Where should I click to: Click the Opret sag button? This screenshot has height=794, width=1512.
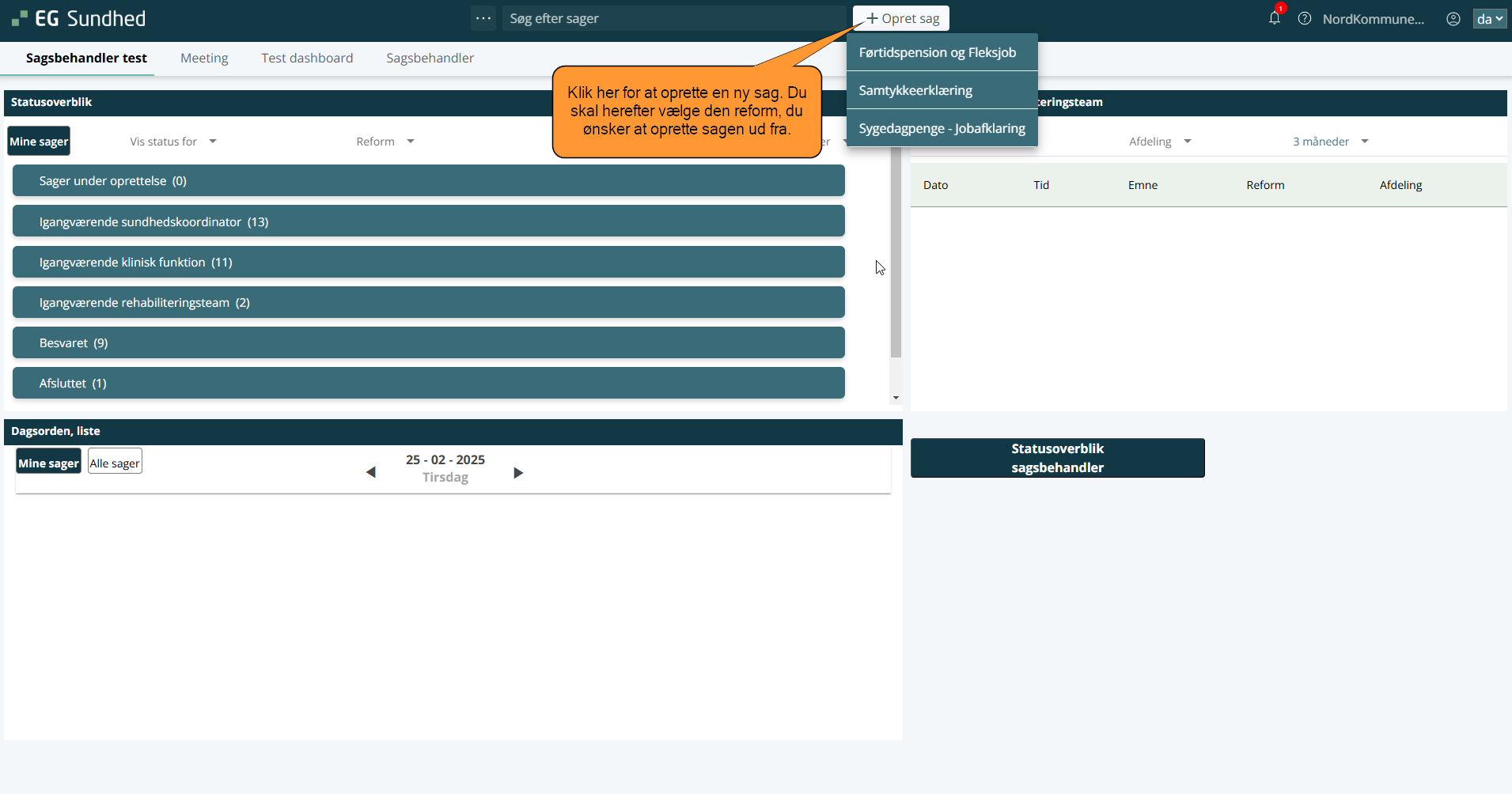click(901, 18)
